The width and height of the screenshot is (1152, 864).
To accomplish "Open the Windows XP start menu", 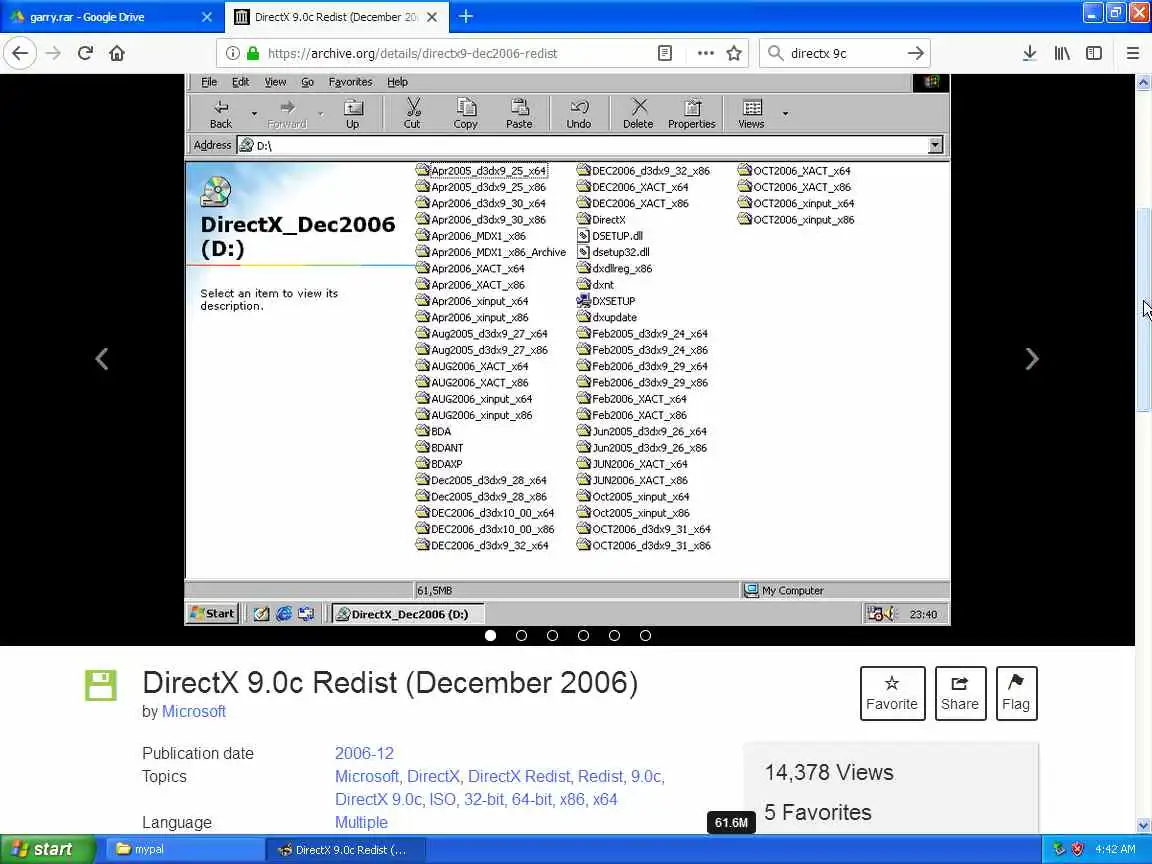I will [48, 849].
